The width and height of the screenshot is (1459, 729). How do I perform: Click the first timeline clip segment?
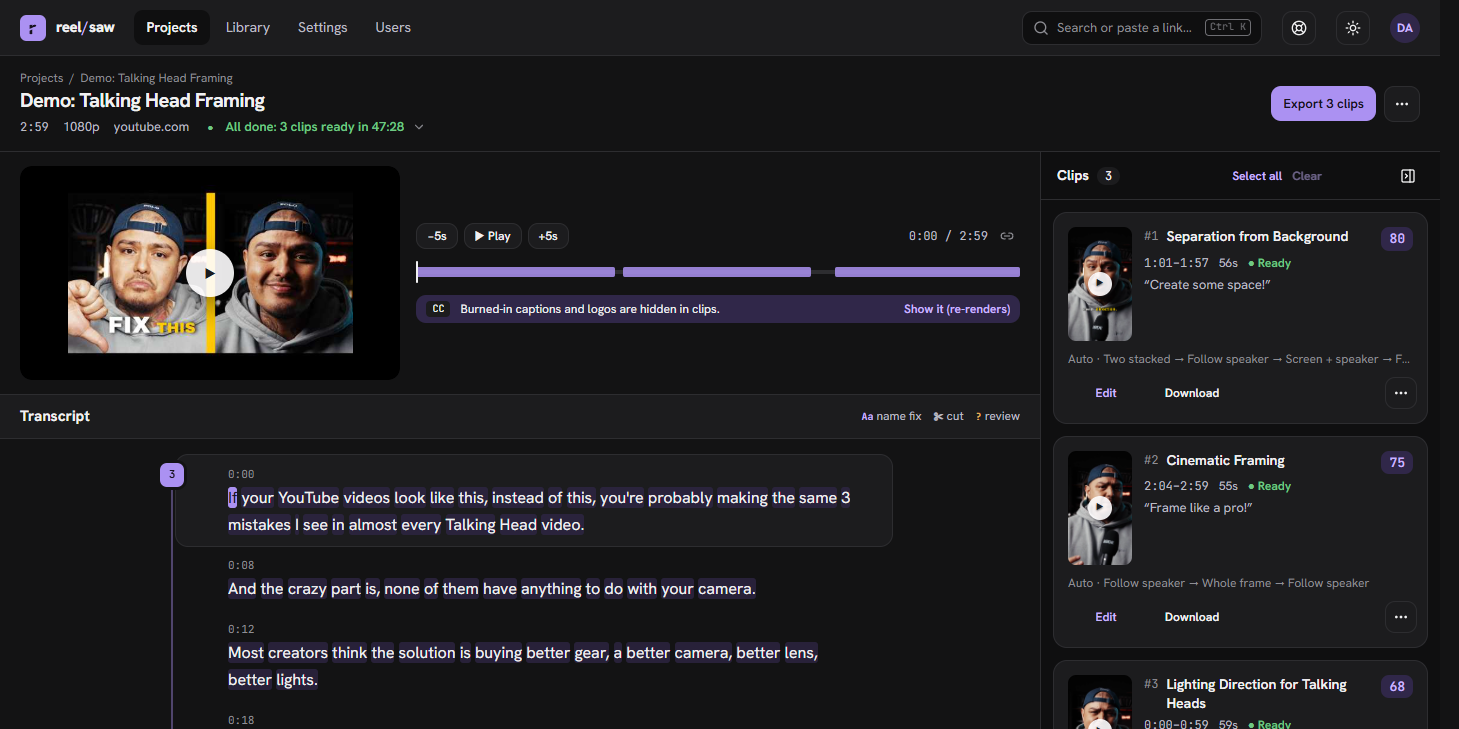[516, 272]
